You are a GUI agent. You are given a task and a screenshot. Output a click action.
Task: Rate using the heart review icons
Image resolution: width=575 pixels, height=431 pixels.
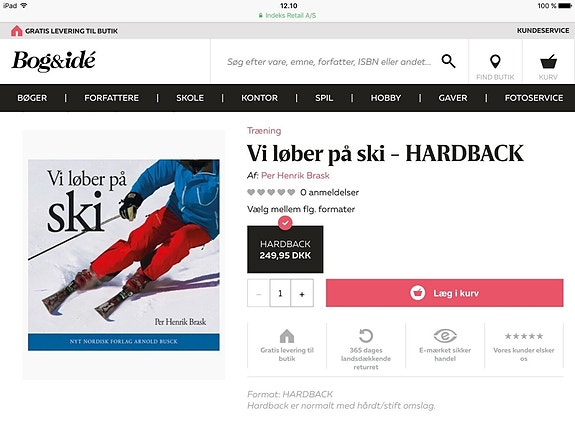271,192
